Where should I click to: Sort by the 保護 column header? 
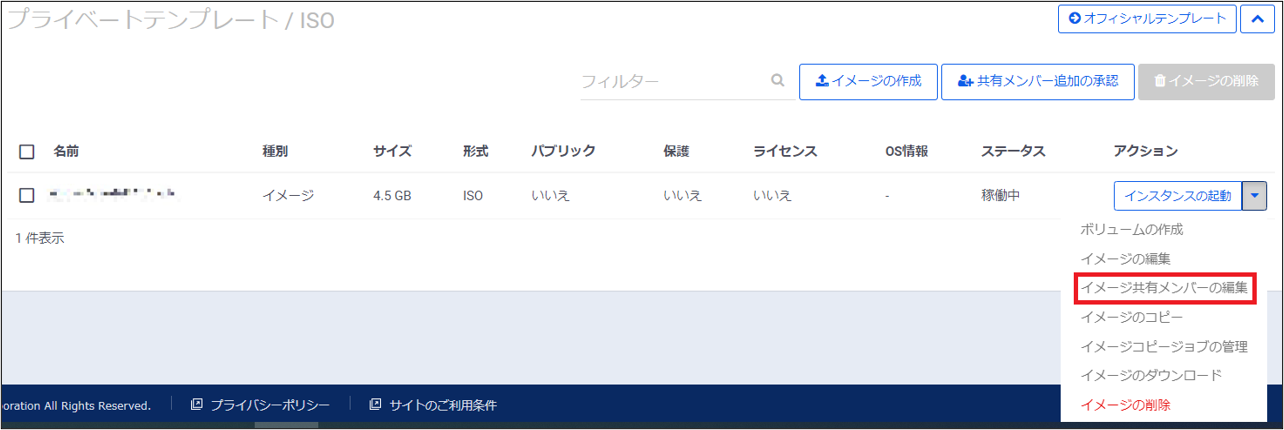coord(676,151)
